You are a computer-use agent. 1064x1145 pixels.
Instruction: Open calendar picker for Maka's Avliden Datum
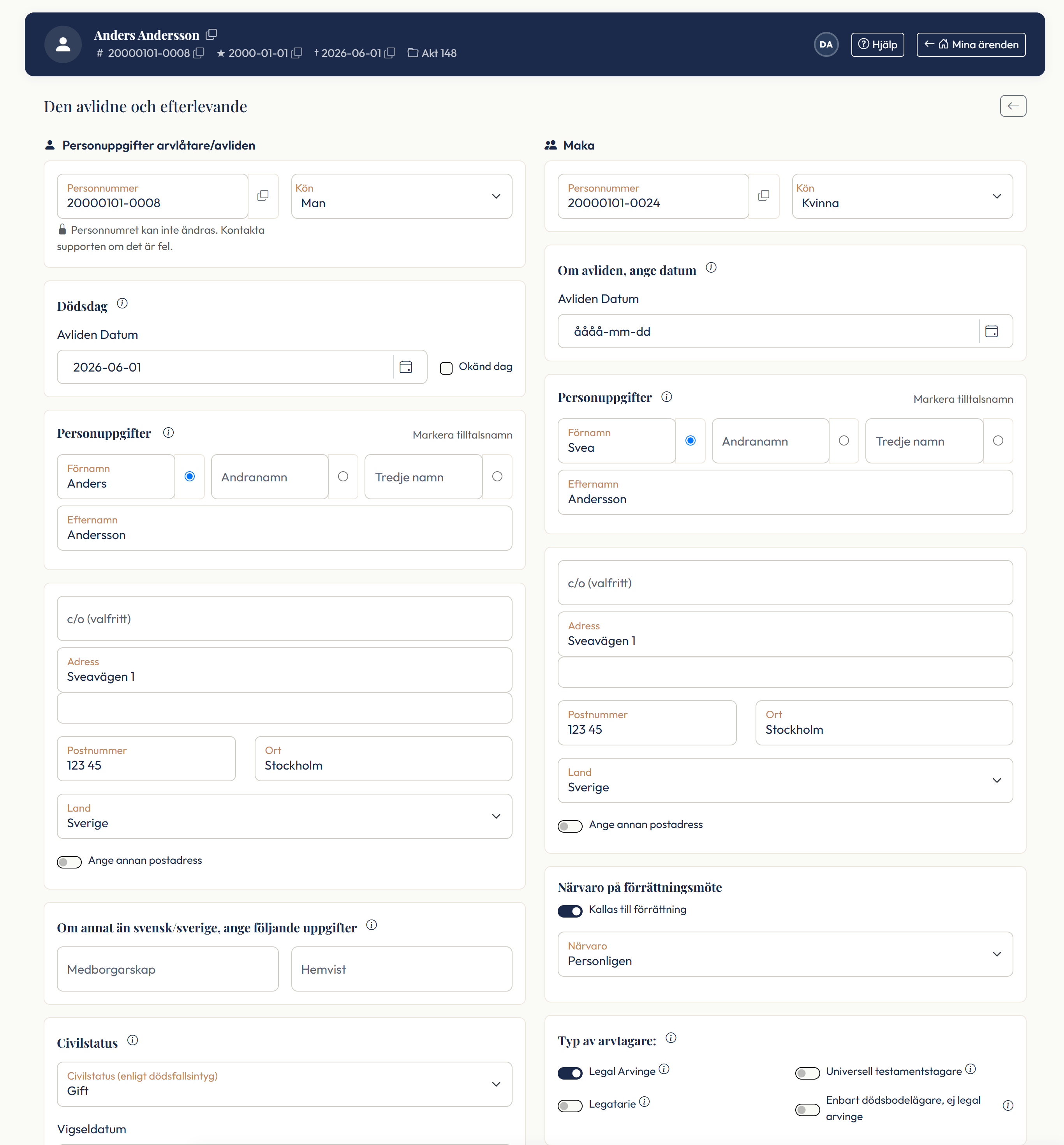click(992, 331)
